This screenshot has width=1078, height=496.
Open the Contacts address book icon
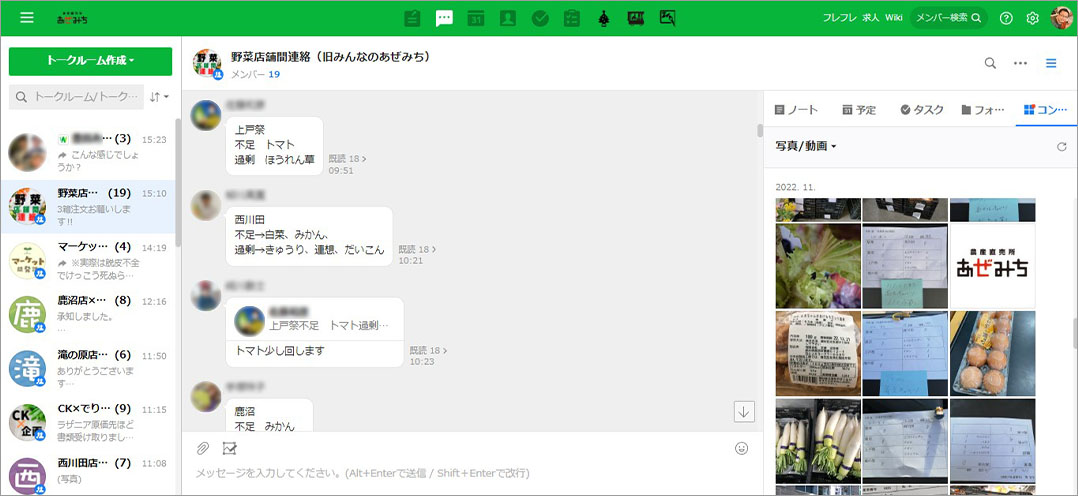[x=508, y=18]
